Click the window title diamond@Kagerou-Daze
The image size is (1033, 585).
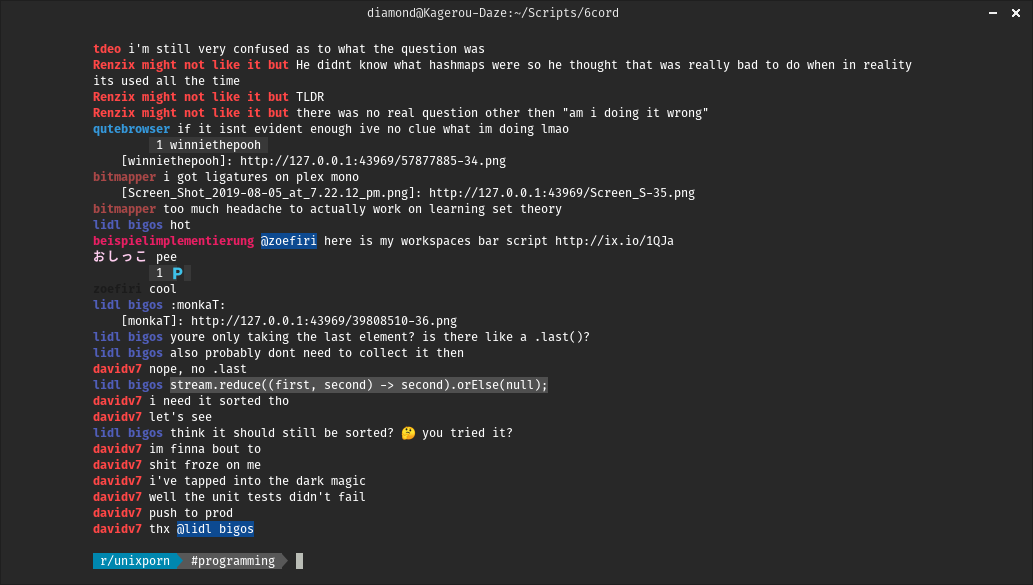tap(516, 14)
